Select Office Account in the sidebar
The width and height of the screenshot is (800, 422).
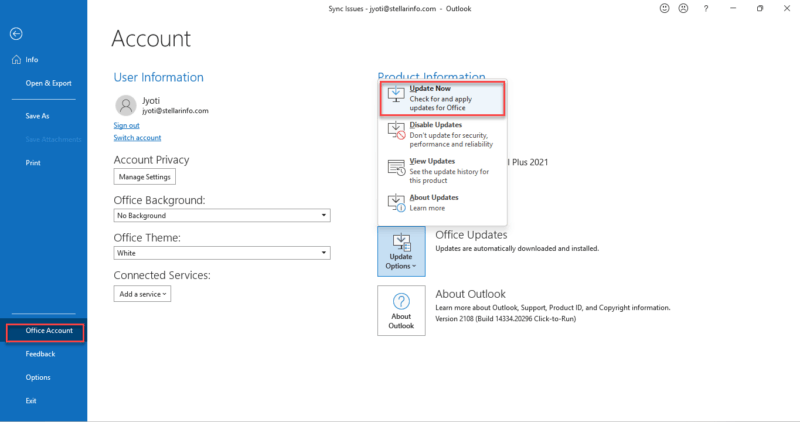point(45,331)
